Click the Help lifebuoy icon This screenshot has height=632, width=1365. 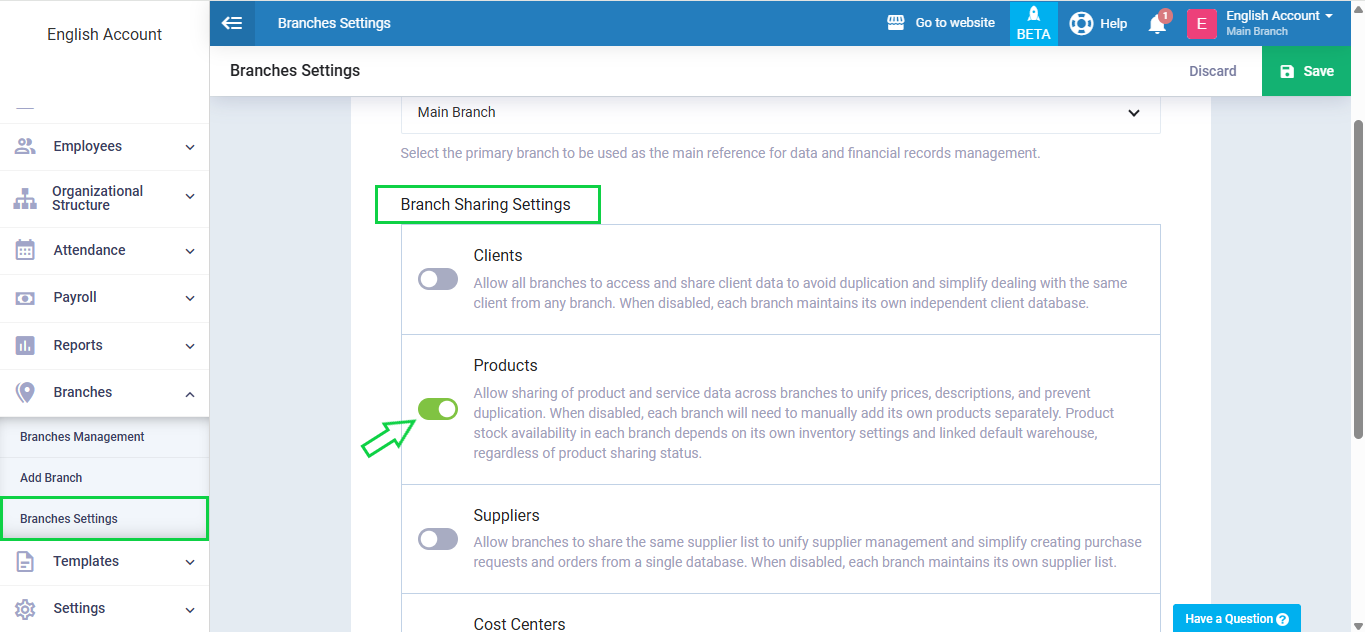pos(1081,23)
